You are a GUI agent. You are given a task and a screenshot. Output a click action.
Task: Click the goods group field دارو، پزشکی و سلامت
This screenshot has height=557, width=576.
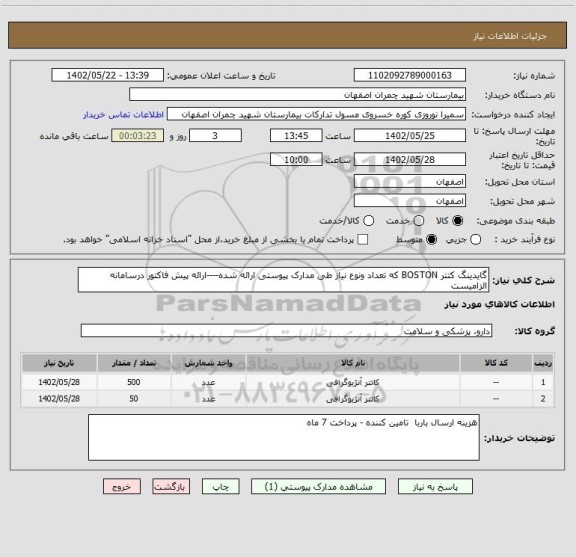(286, 331)
